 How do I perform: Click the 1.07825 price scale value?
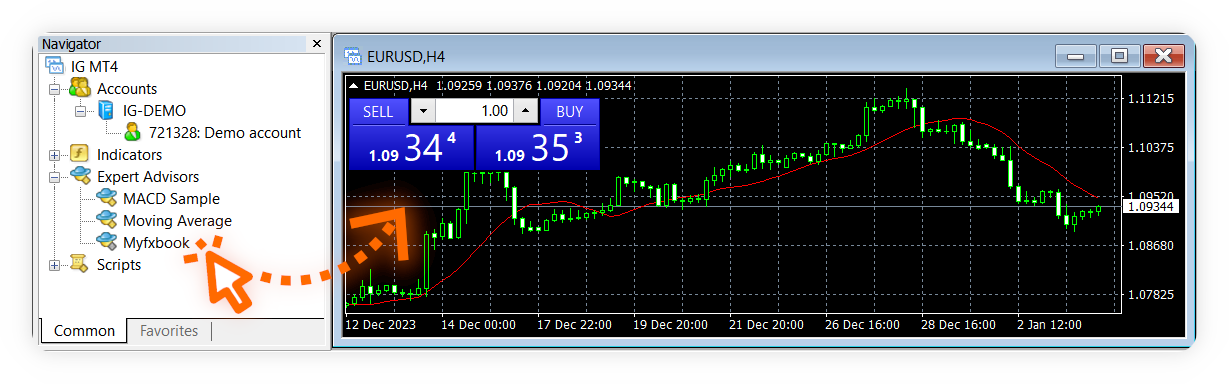[1150, 294]
